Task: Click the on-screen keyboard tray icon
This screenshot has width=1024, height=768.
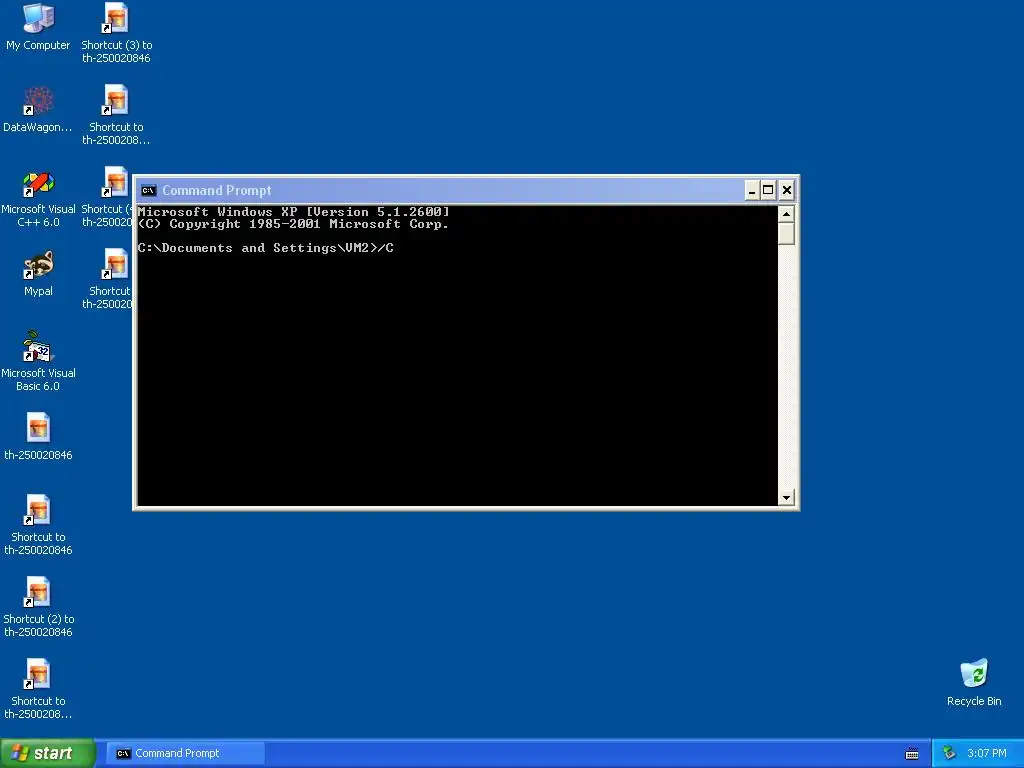Action: (x=912, y=754)
